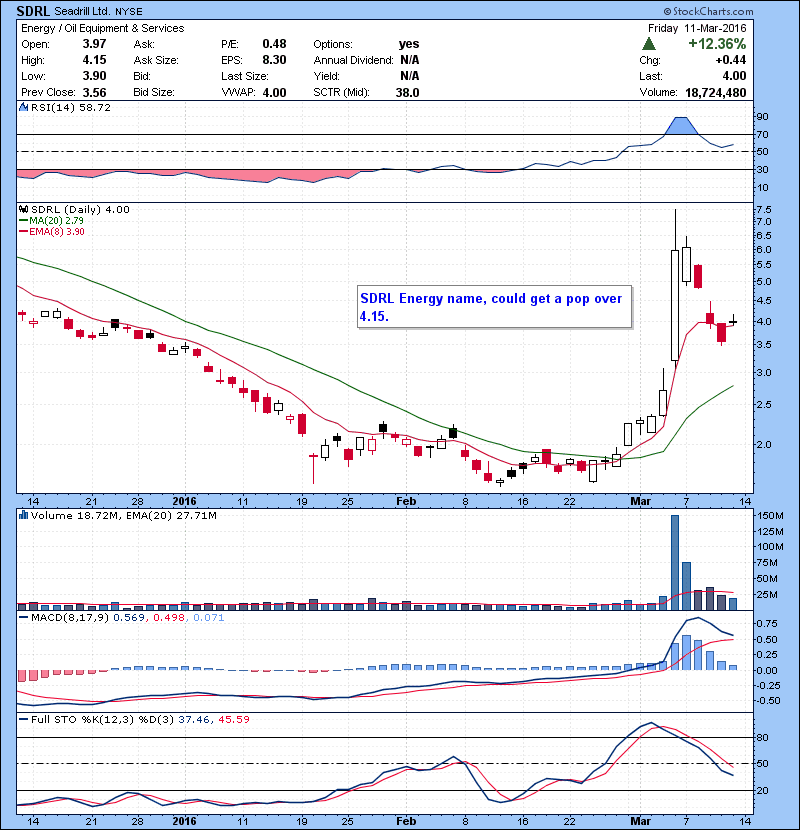800x830 pixels.
Task: Click the RSI indicator icon
Action: point(23,107)
